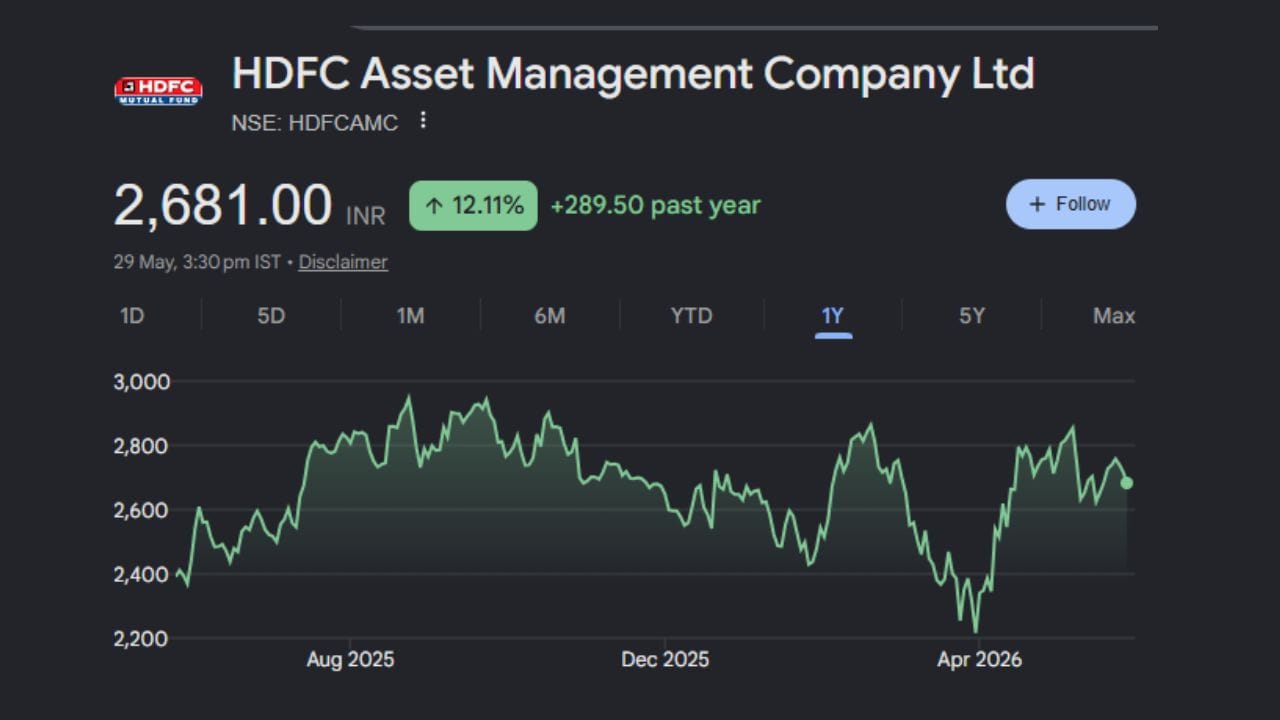The image size is (1280, 720).
Task: Open the three-dot options menu beside HDFCAMC
Action: [423, 121]
